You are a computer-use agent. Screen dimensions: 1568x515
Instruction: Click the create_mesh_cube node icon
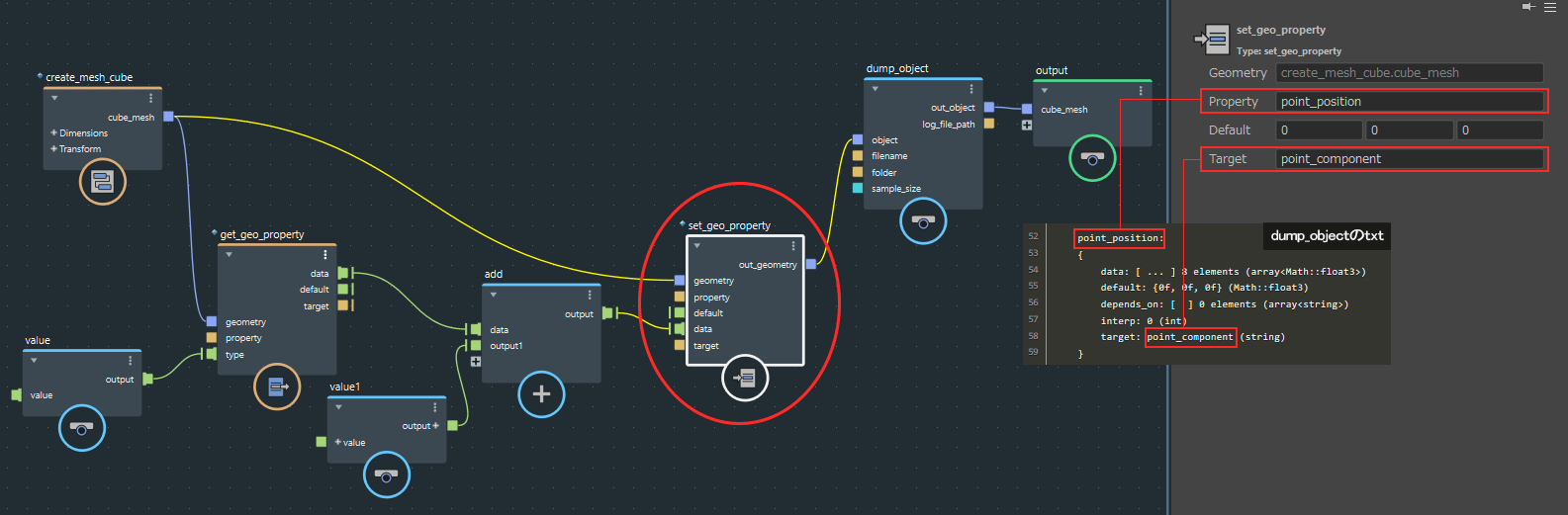[103, 182]
